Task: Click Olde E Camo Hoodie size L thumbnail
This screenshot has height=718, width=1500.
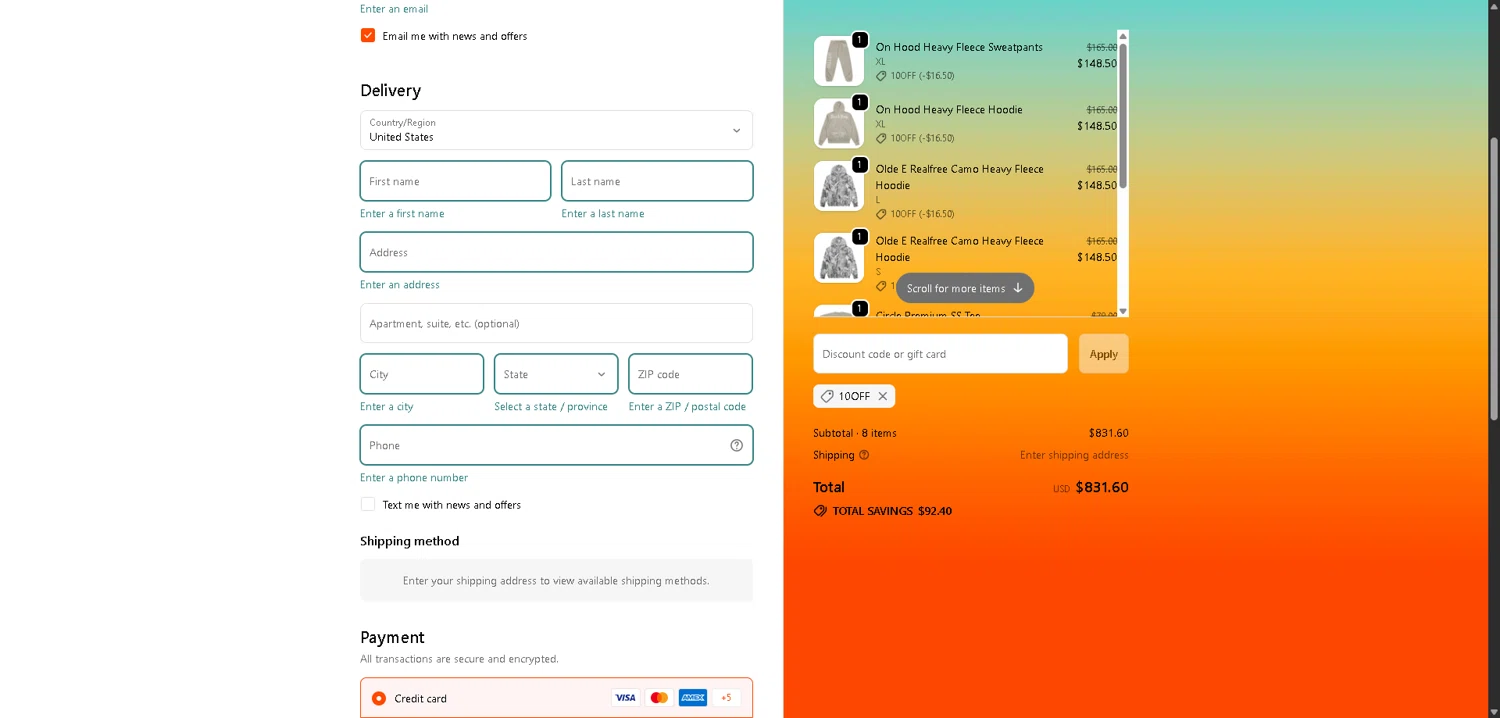Action: click(x=839, y=186)
